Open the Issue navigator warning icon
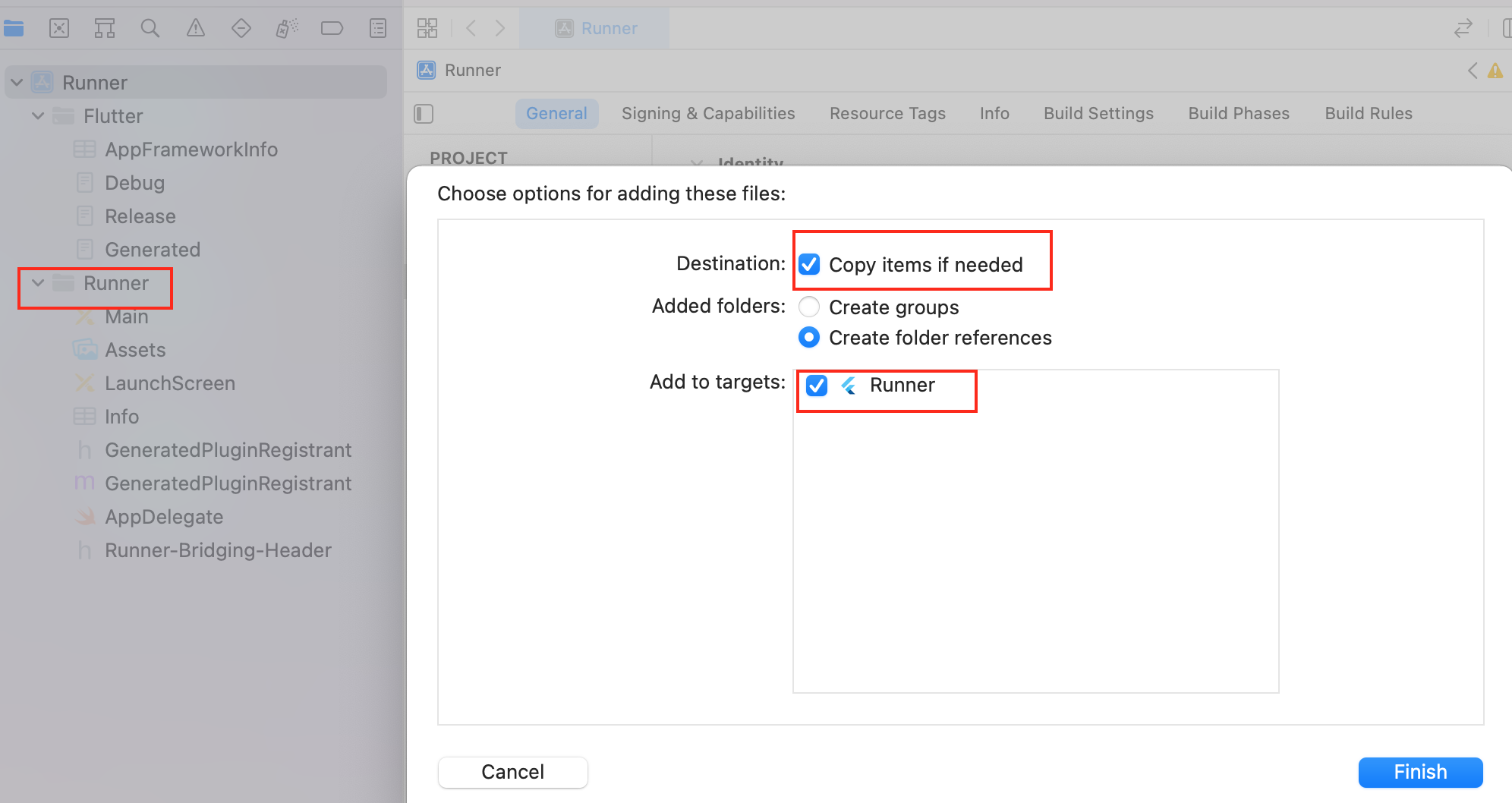Image resolution: width=1512 pixels, height=803 pixels. [196, 29]
